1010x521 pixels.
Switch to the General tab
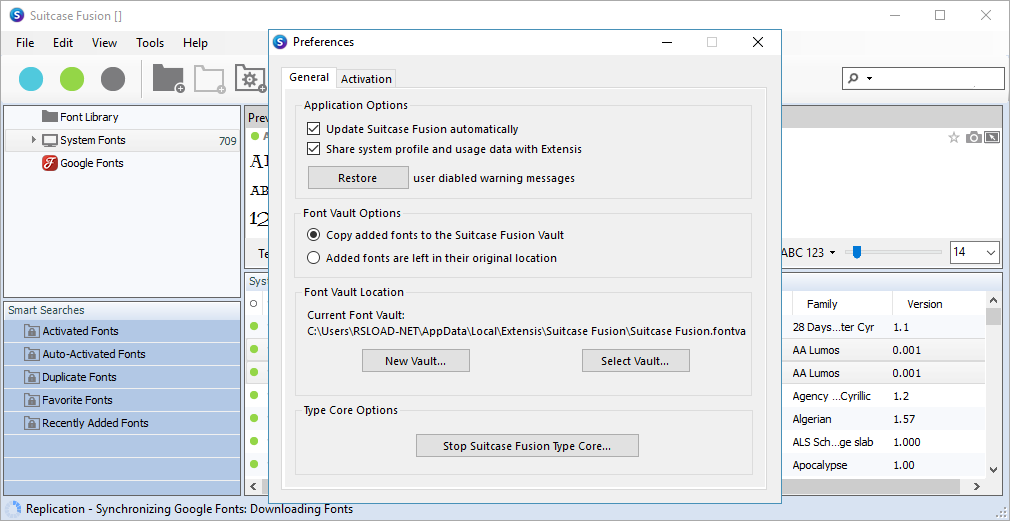tap(309, 77)
